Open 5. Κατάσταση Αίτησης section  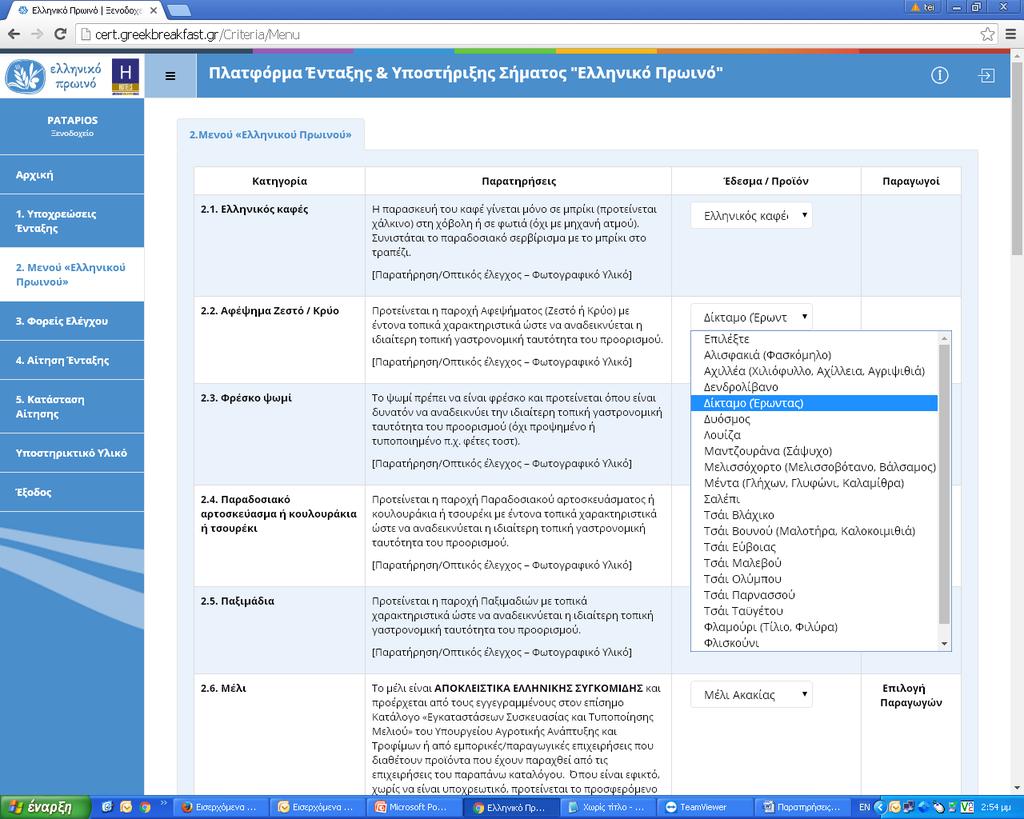point(72,406)
